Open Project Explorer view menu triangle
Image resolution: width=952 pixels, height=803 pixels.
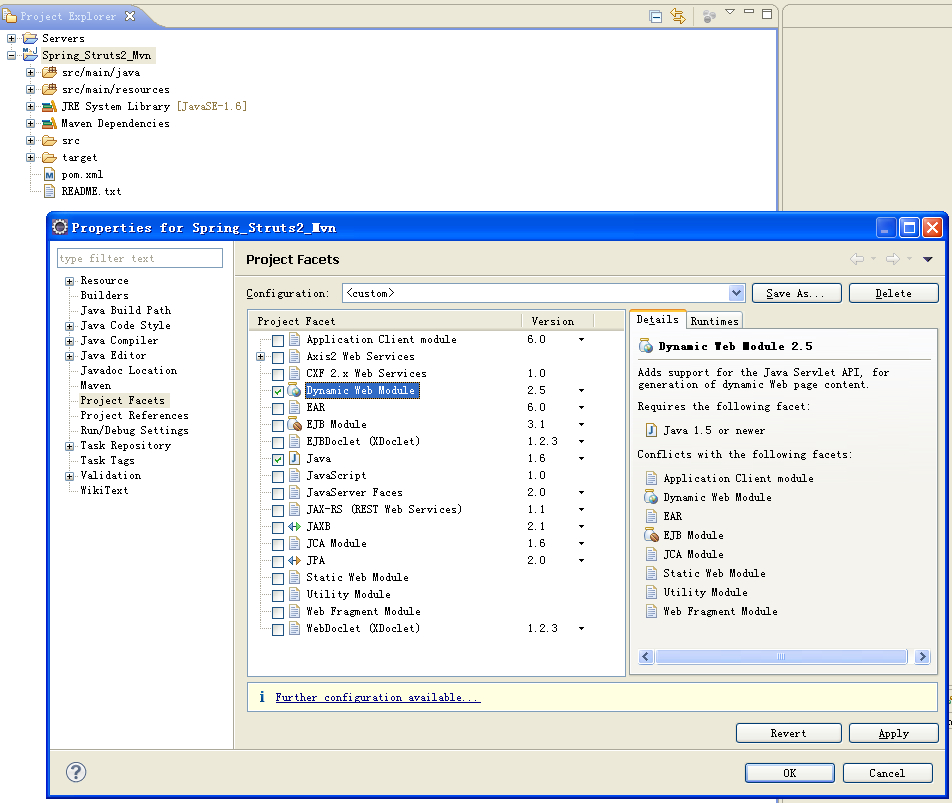pyautogui.click(x=730, y=12)
